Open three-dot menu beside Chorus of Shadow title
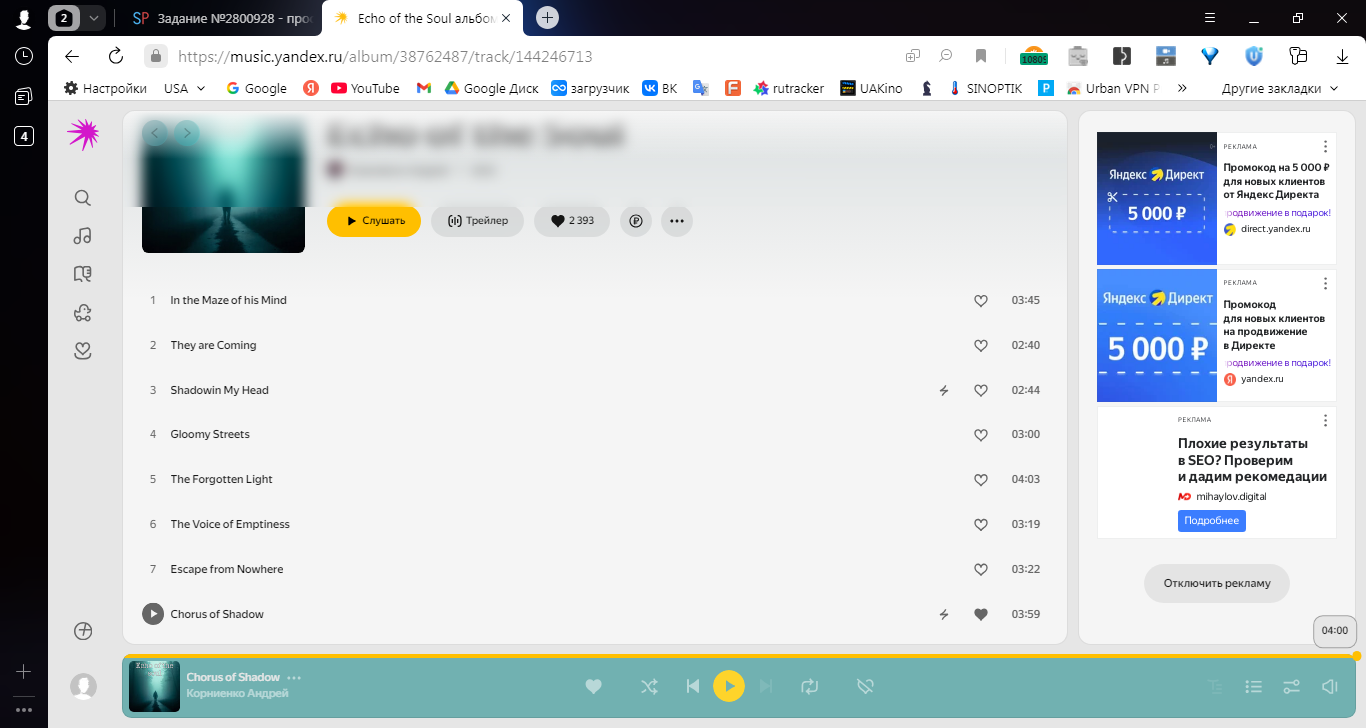The height and width of the screenshot is (728, 1366). (x=294, y=677)
